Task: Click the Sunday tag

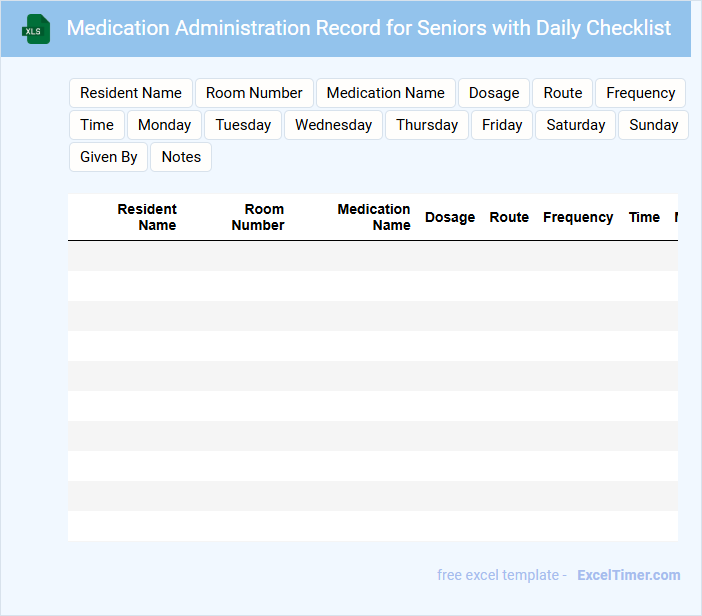Action: (x=653, y=125)
